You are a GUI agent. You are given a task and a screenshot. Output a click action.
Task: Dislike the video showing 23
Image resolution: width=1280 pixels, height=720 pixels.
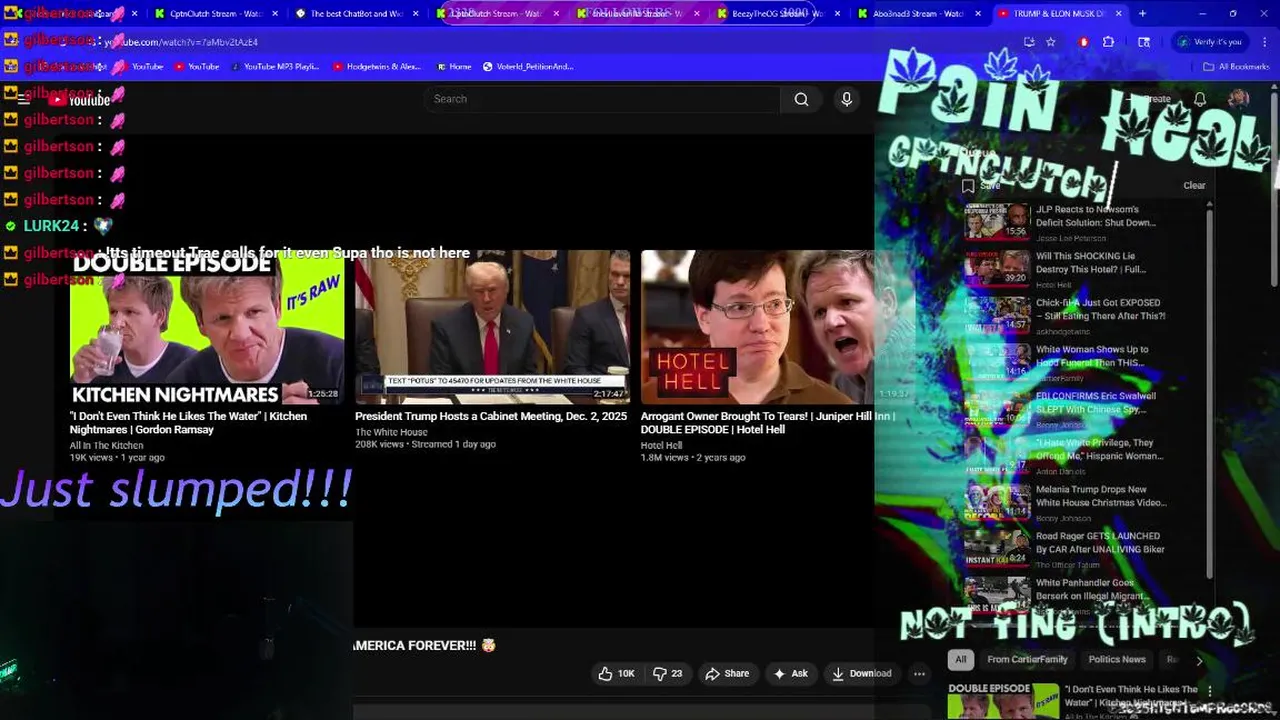(x=668, y=673)
